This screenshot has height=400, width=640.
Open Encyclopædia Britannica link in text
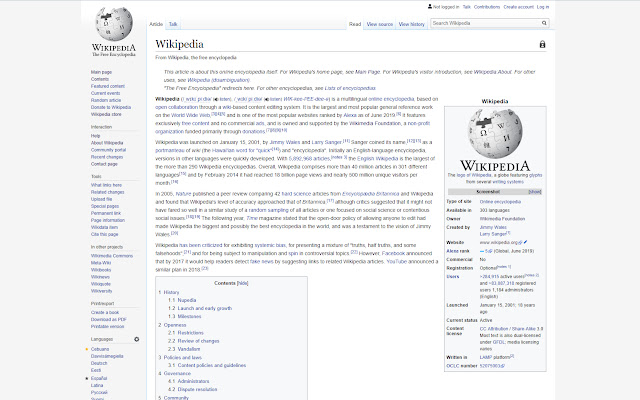(371, 194)
